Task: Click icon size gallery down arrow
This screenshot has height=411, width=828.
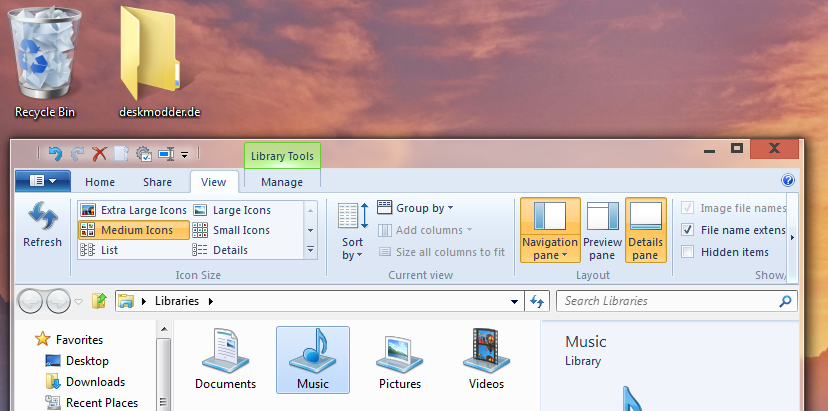Action: tap(310, 230)
